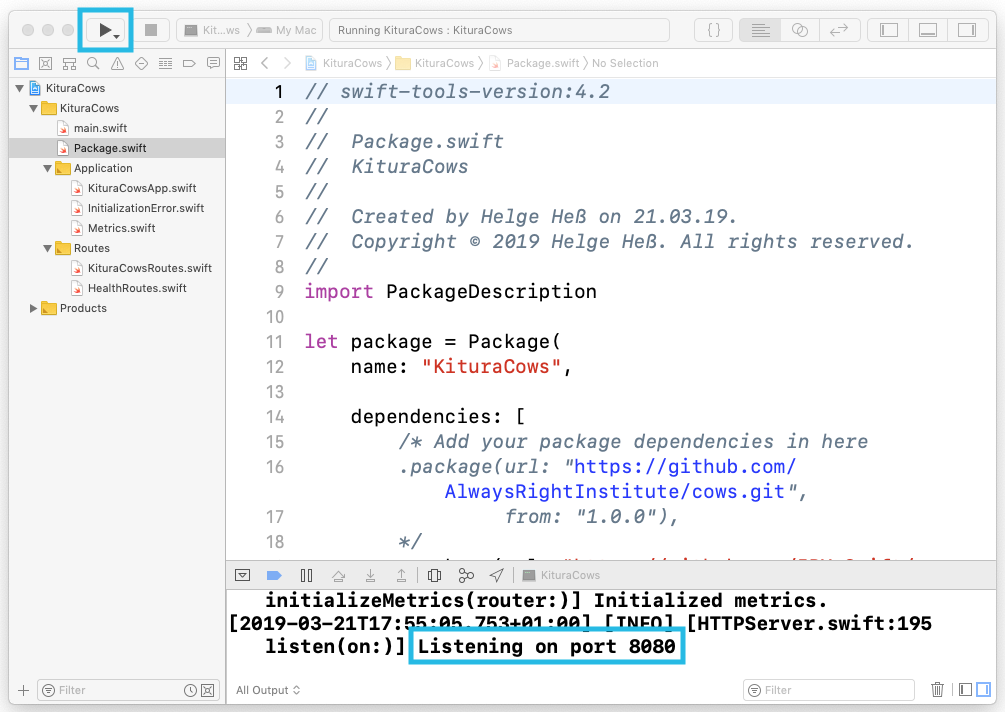The image size is (1005, 712).
Task: Switch to the Assistant editor
Action: pyautogui.click(x=799, y=29)
